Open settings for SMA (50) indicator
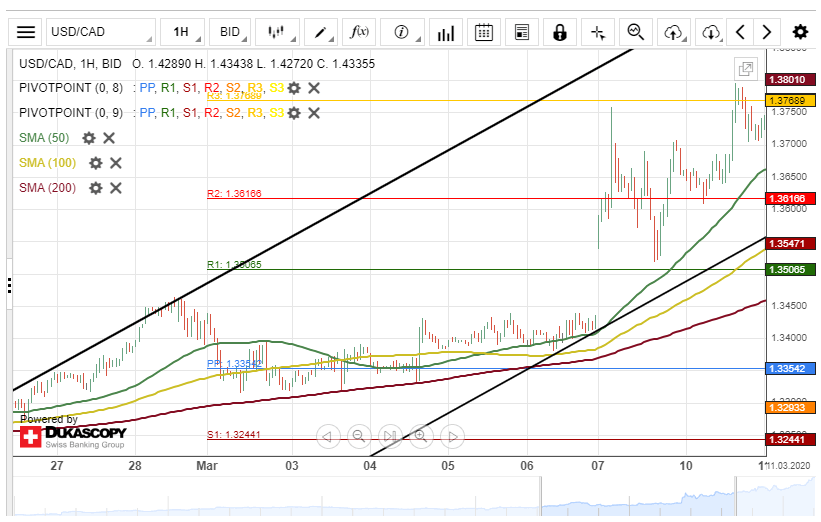The image size is (821, 522). (x=89, y=138)
